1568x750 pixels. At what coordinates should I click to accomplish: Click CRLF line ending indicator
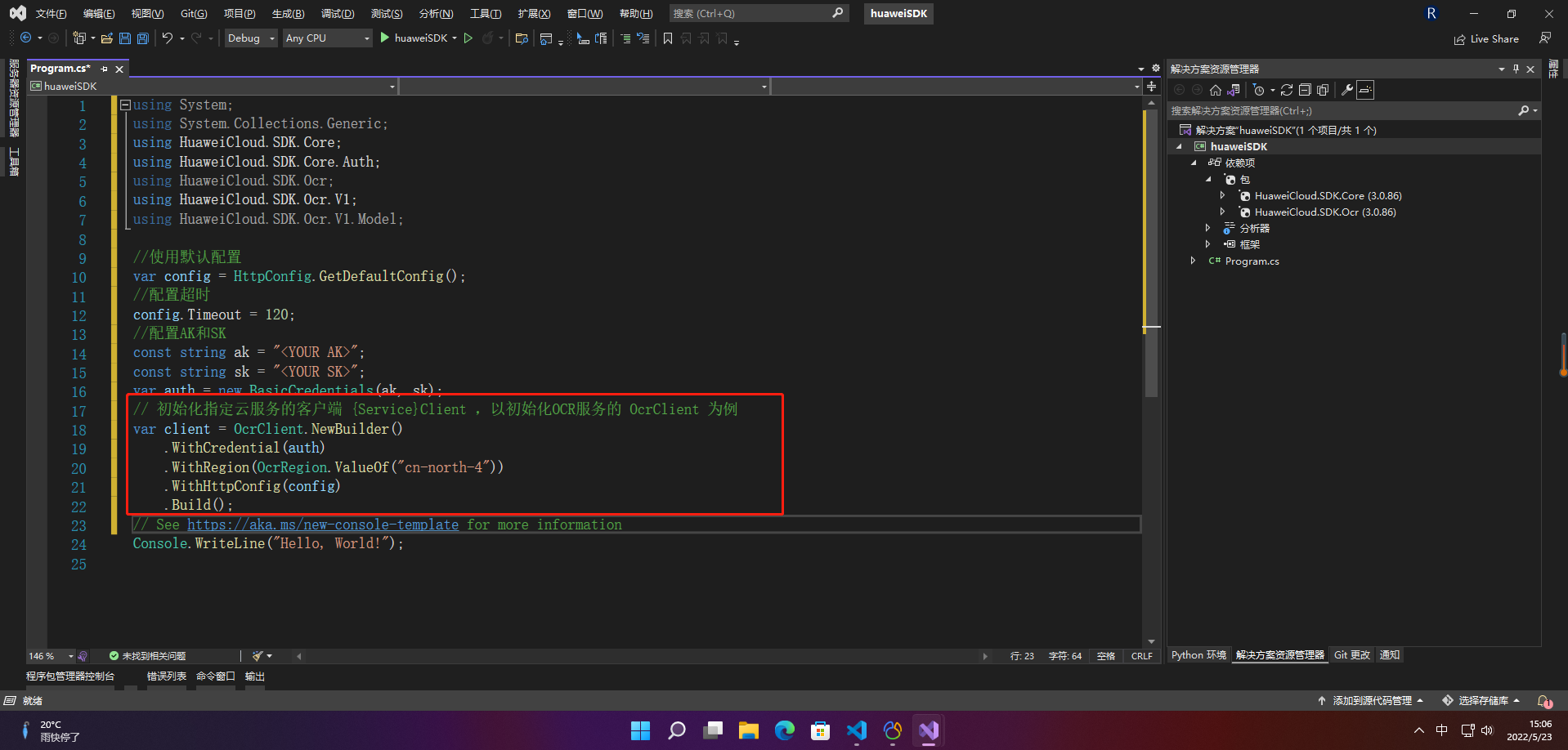pyautogui.click(x=1141, y=656)
